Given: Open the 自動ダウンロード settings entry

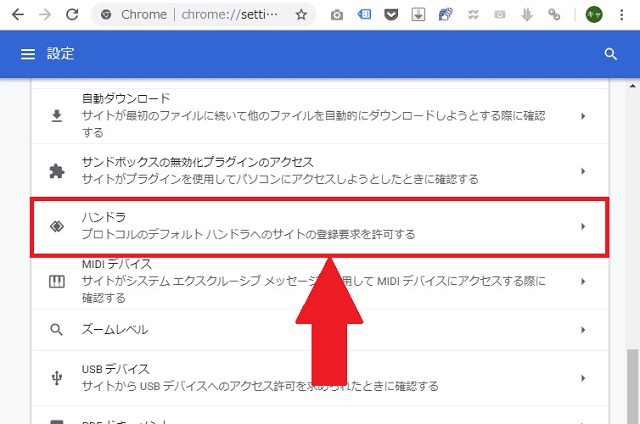Looking at the screenshot, I should (x=320, y=116).
